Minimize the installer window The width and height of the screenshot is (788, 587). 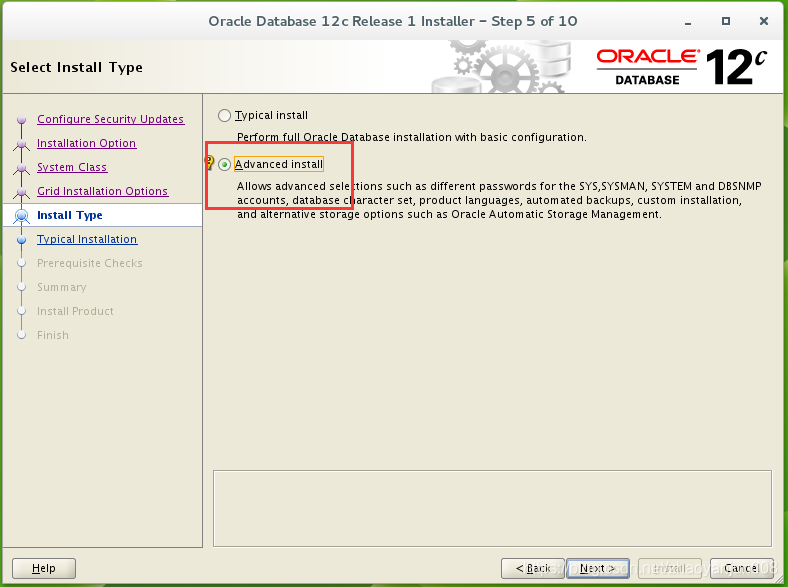click(x=688, y=22)
